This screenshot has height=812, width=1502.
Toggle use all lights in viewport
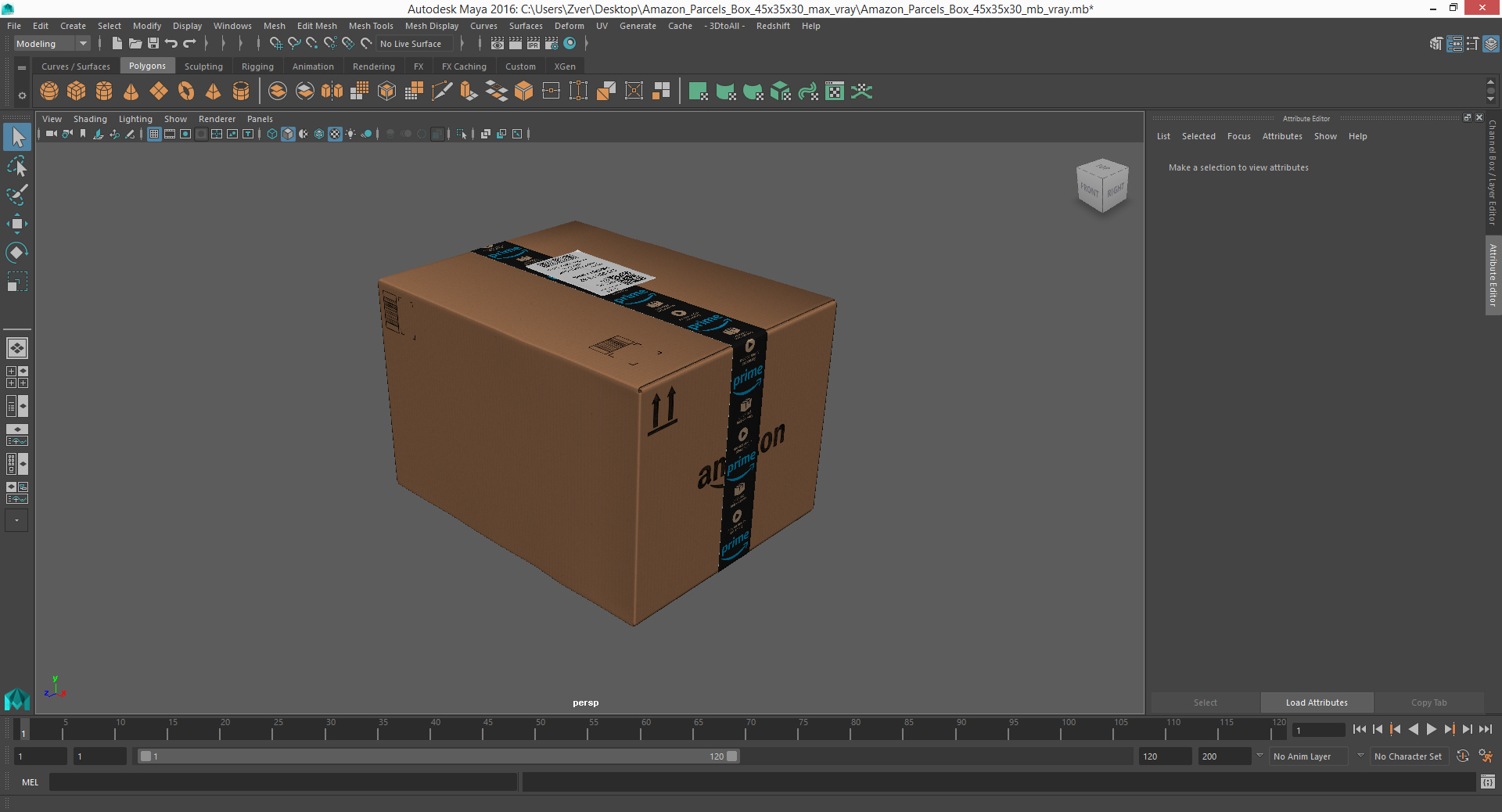tap(350, 135)
